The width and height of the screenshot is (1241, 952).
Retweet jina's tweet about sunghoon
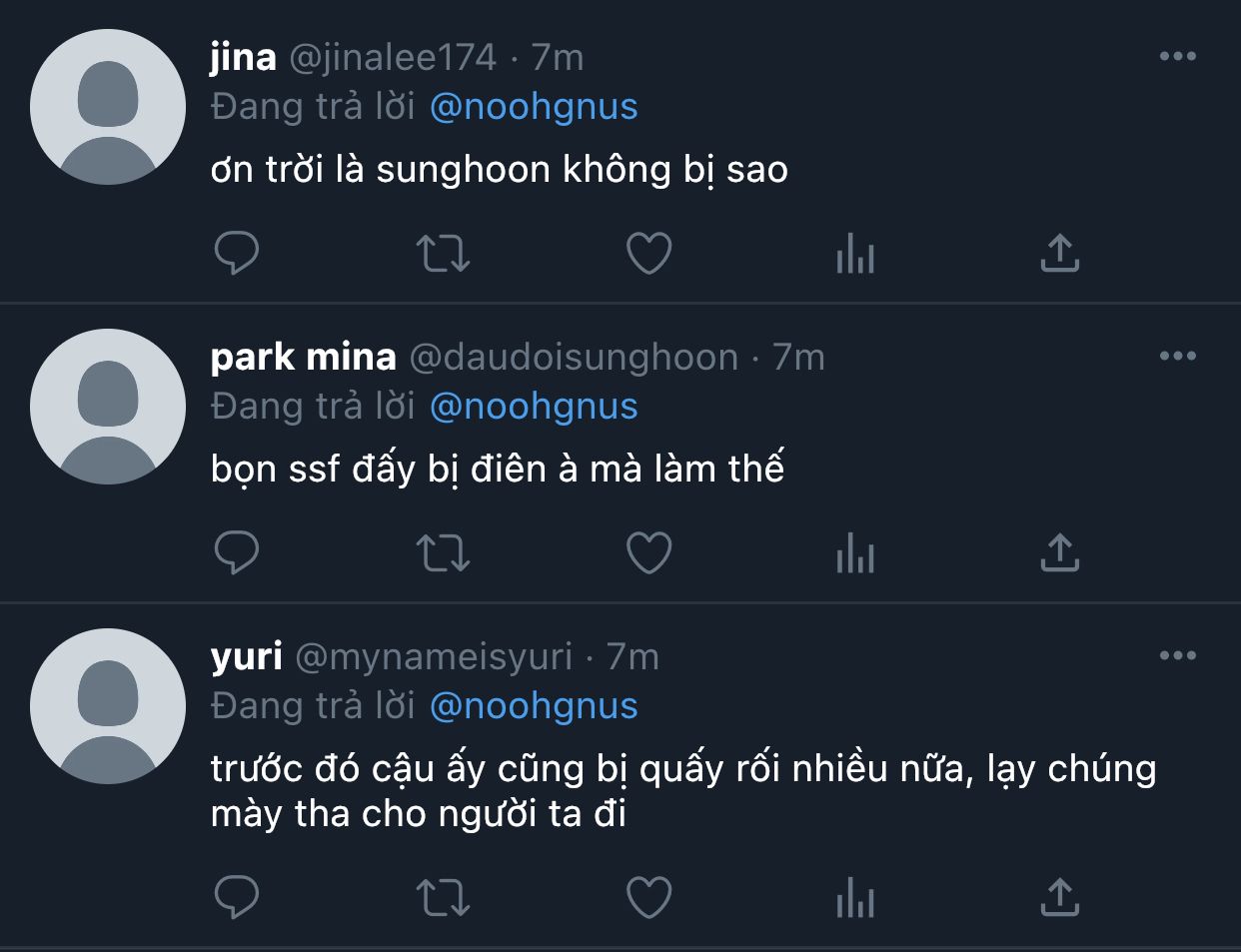[443, 254]
